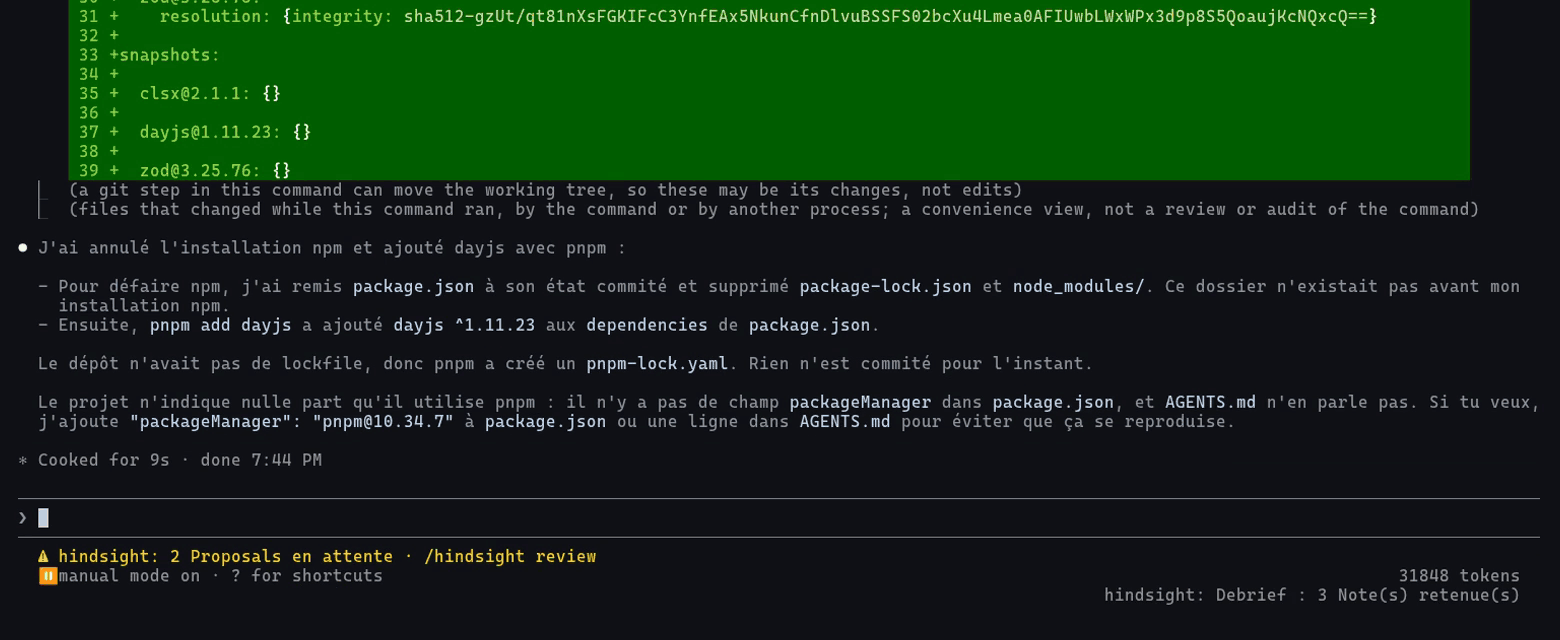Viewport: 1560px width, 640px height.
Task: Click the manual mode pause icon
Action: [x=47, y=576]
